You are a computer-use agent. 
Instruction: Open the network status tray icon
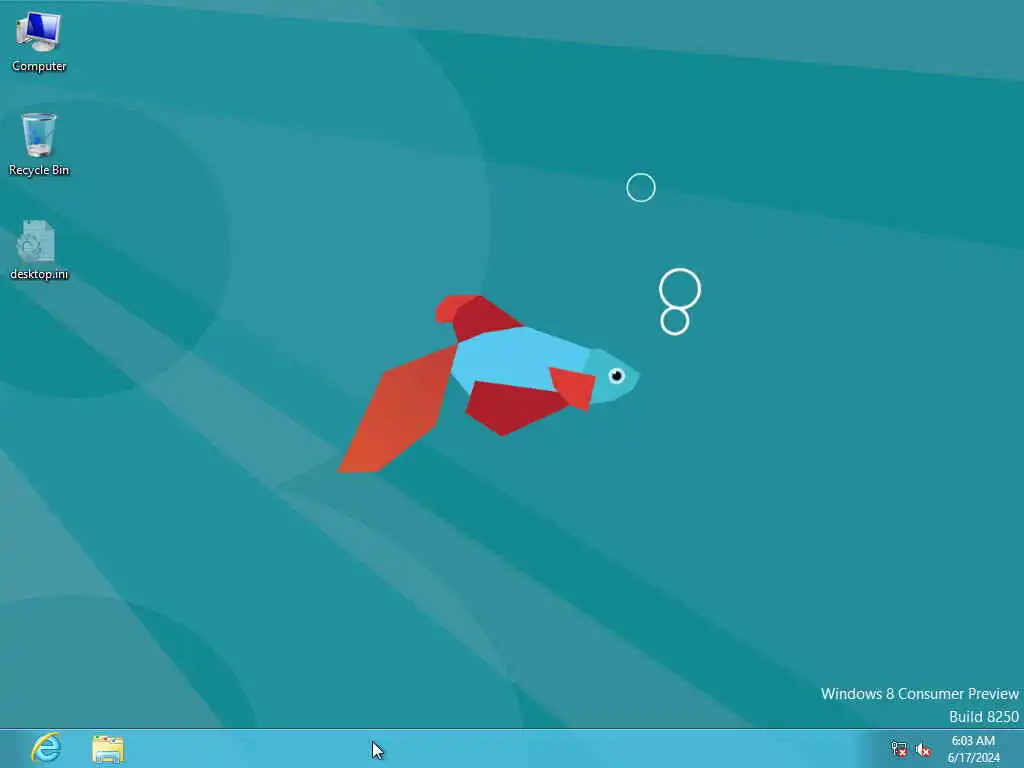(x=899, y=749)
